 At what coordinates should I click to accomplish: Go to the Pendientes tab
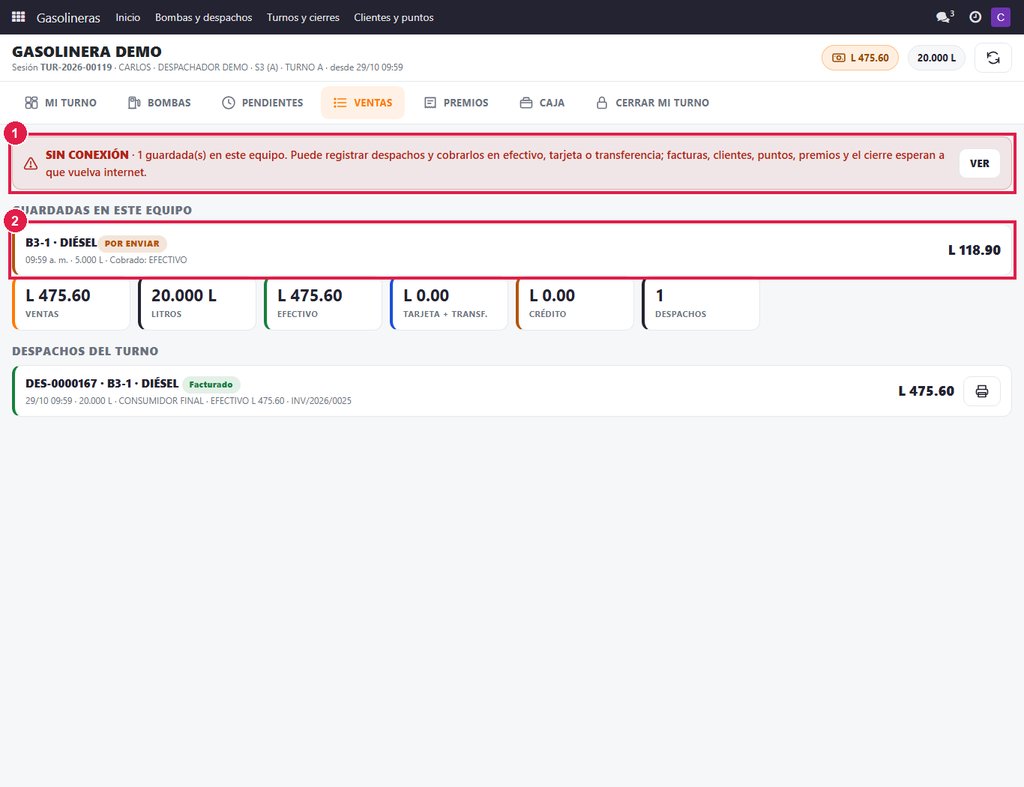pos(263,103)
